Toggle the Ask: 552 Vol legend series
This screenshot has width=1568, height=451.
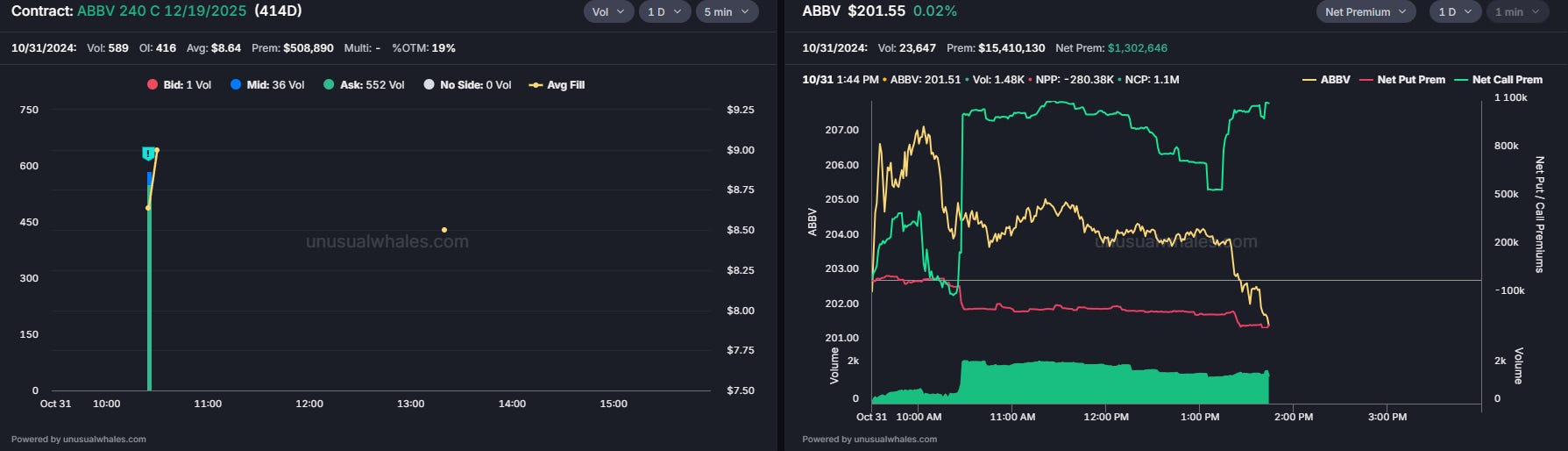pos(364,85)
